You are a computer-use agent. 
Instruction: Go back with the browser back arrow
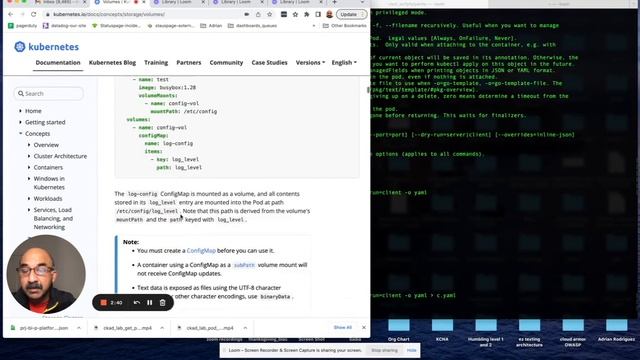11,14
